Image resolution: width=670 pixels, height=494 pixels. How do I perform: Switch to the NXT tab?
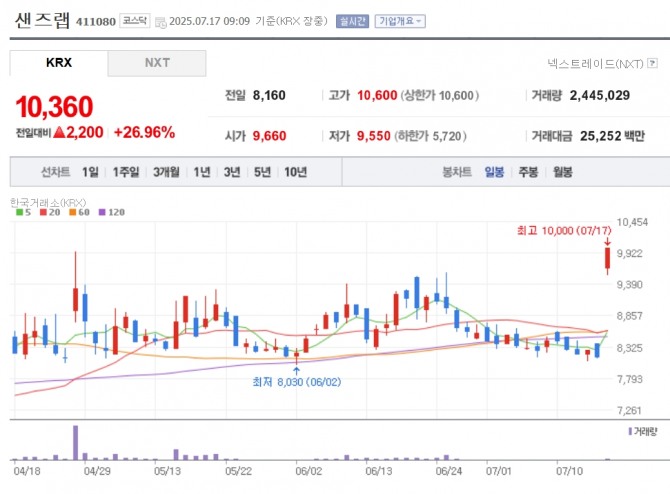157,62
